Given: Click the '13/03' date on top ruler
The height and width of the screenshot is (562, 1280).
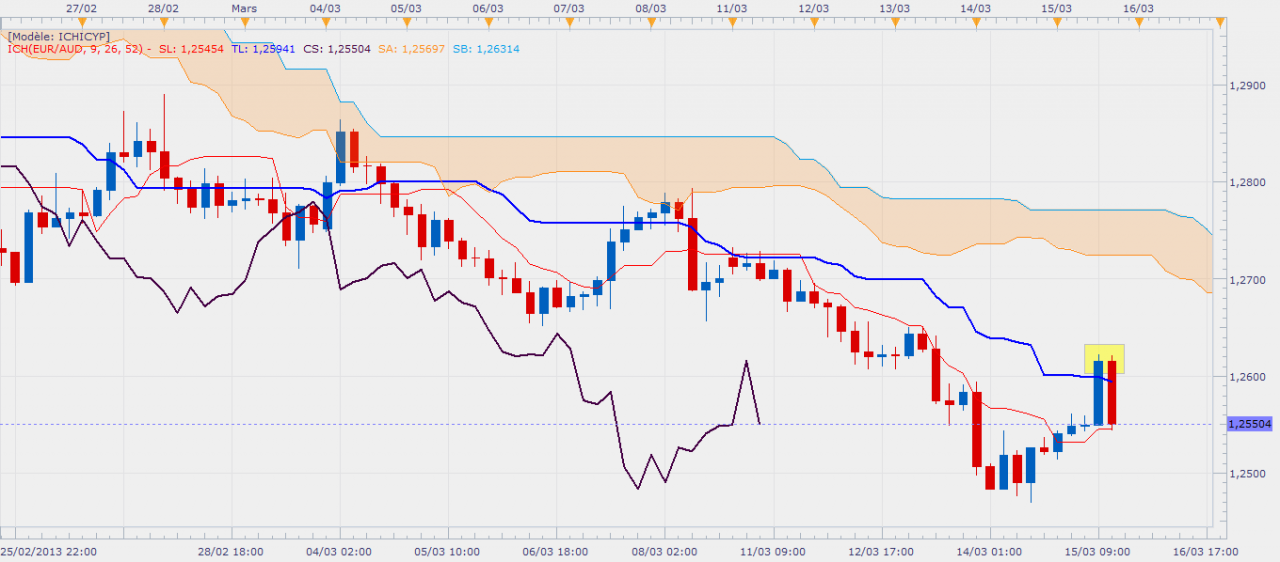Looking at the screenshot, I should click(895, 7).
